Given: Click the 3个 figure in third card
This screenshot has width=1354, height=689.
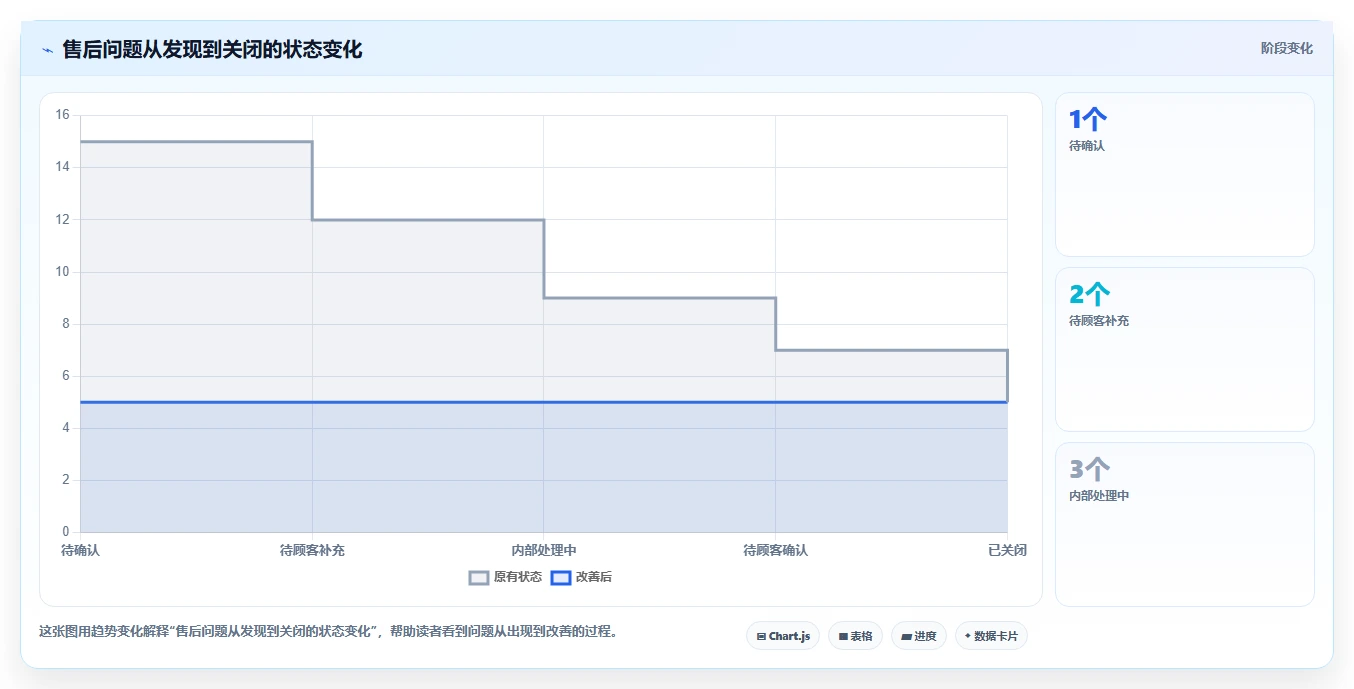Looking at the screenshot, I should tap(1089, 470).
